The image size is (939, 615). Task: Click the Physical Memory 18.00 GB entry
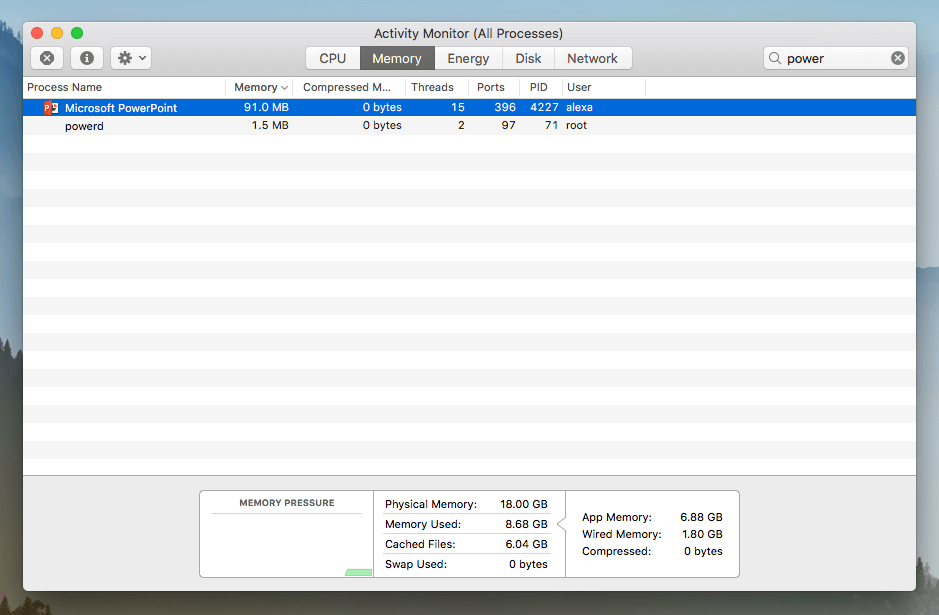pyautogui.click(x=466, y=504)
